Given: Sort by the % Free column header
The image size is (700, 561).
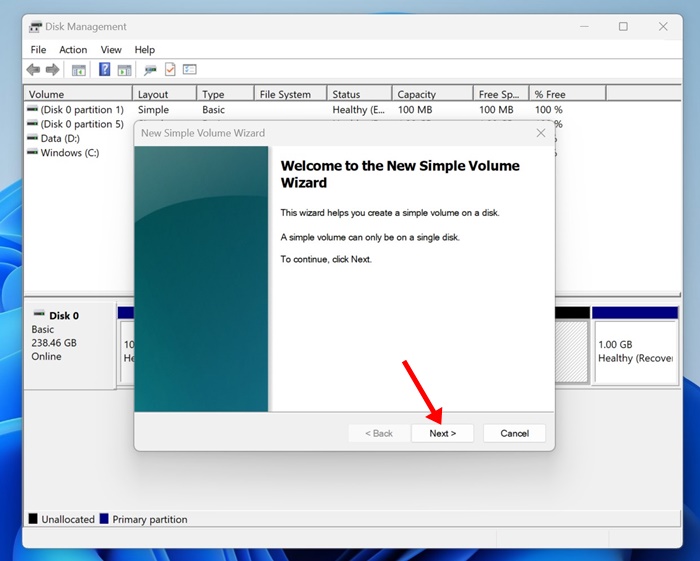Looking at the screenshot, I should [x=568, y=94].
